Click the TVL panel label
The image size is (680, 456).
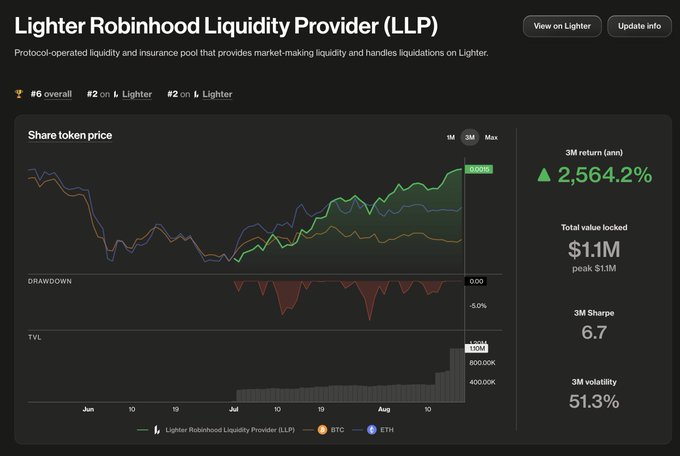pyautogui.click(x=35, y=337)
